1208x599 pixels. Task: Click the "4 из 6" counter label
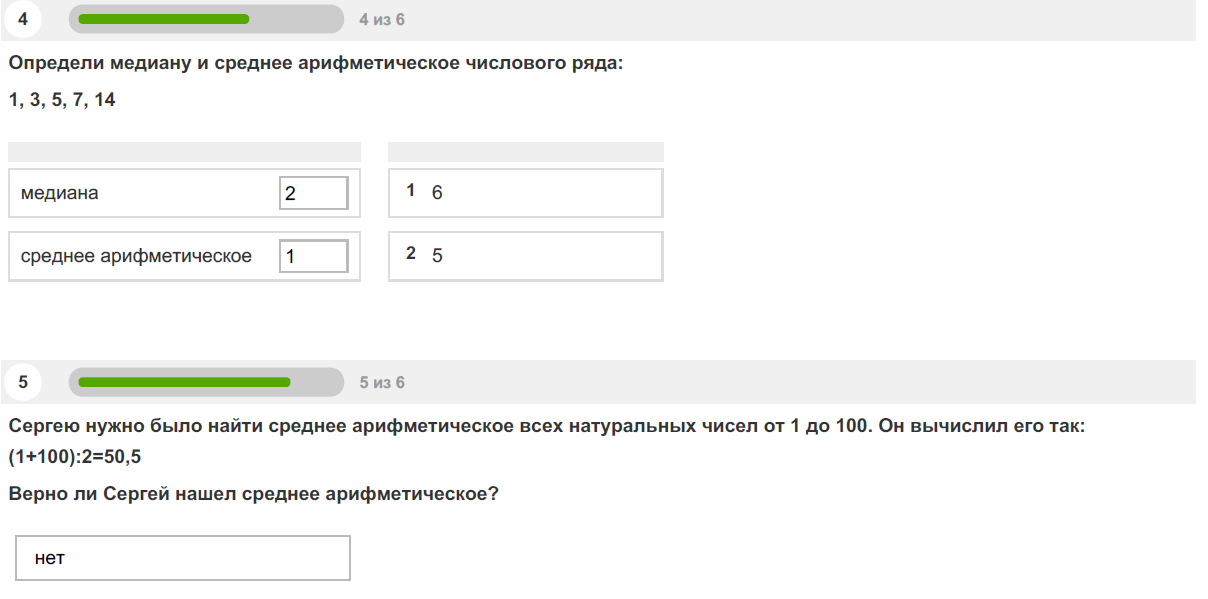pos(382,20)
